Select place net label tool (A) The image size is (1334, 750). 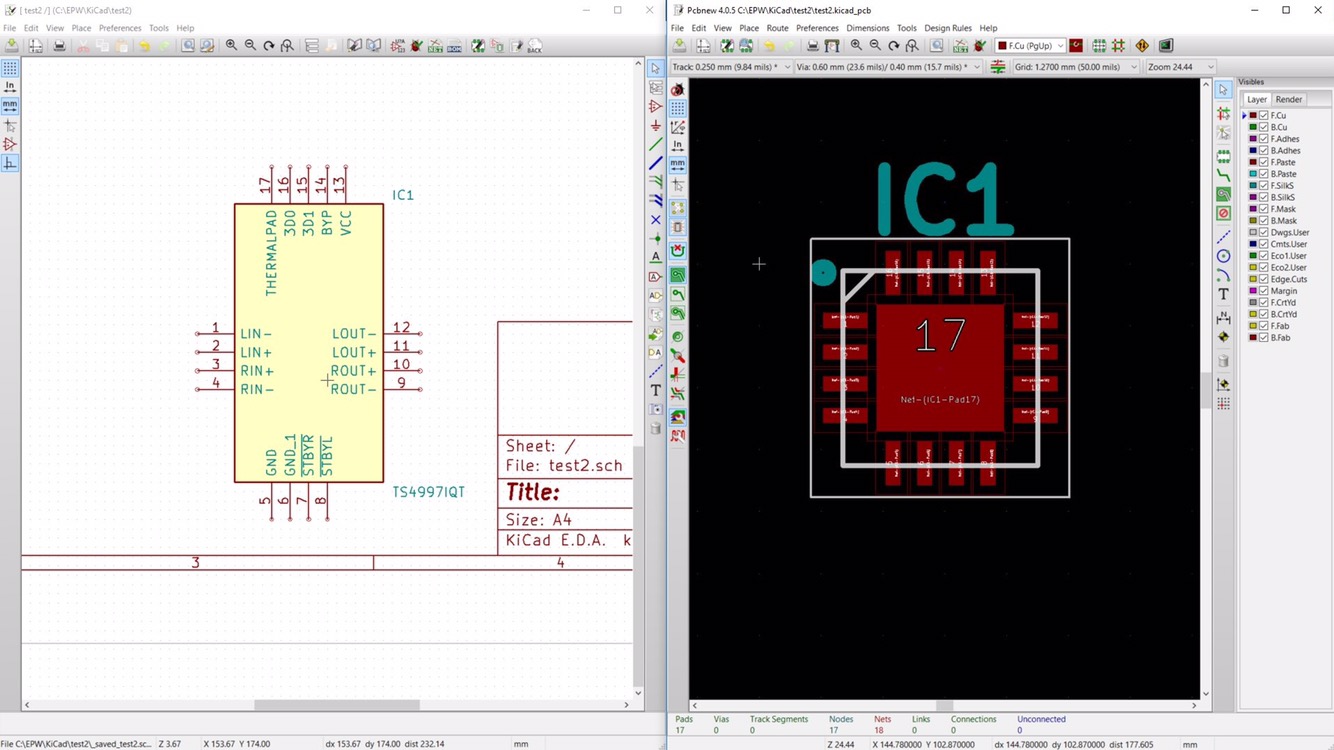pyautogui.click(x=656, y=258)
